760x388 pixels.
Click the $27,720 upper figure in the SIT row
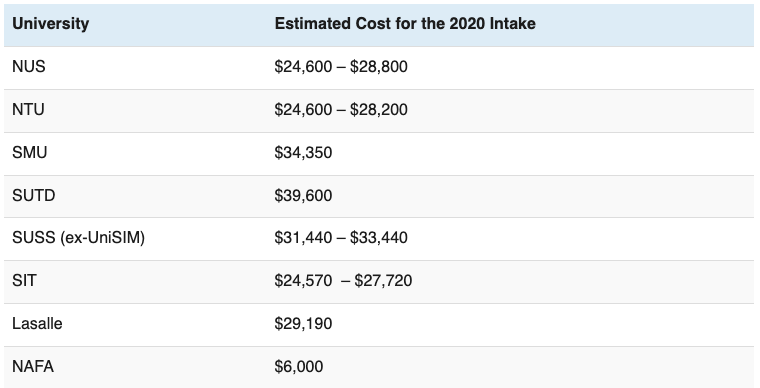click(x=383, y=281)
